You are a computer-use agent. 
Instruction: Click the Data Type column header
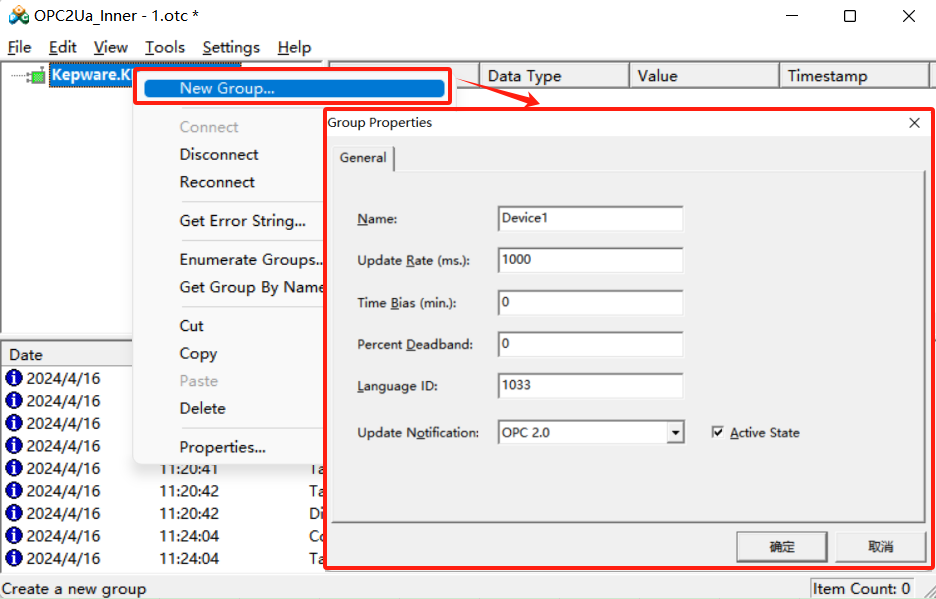555,76
